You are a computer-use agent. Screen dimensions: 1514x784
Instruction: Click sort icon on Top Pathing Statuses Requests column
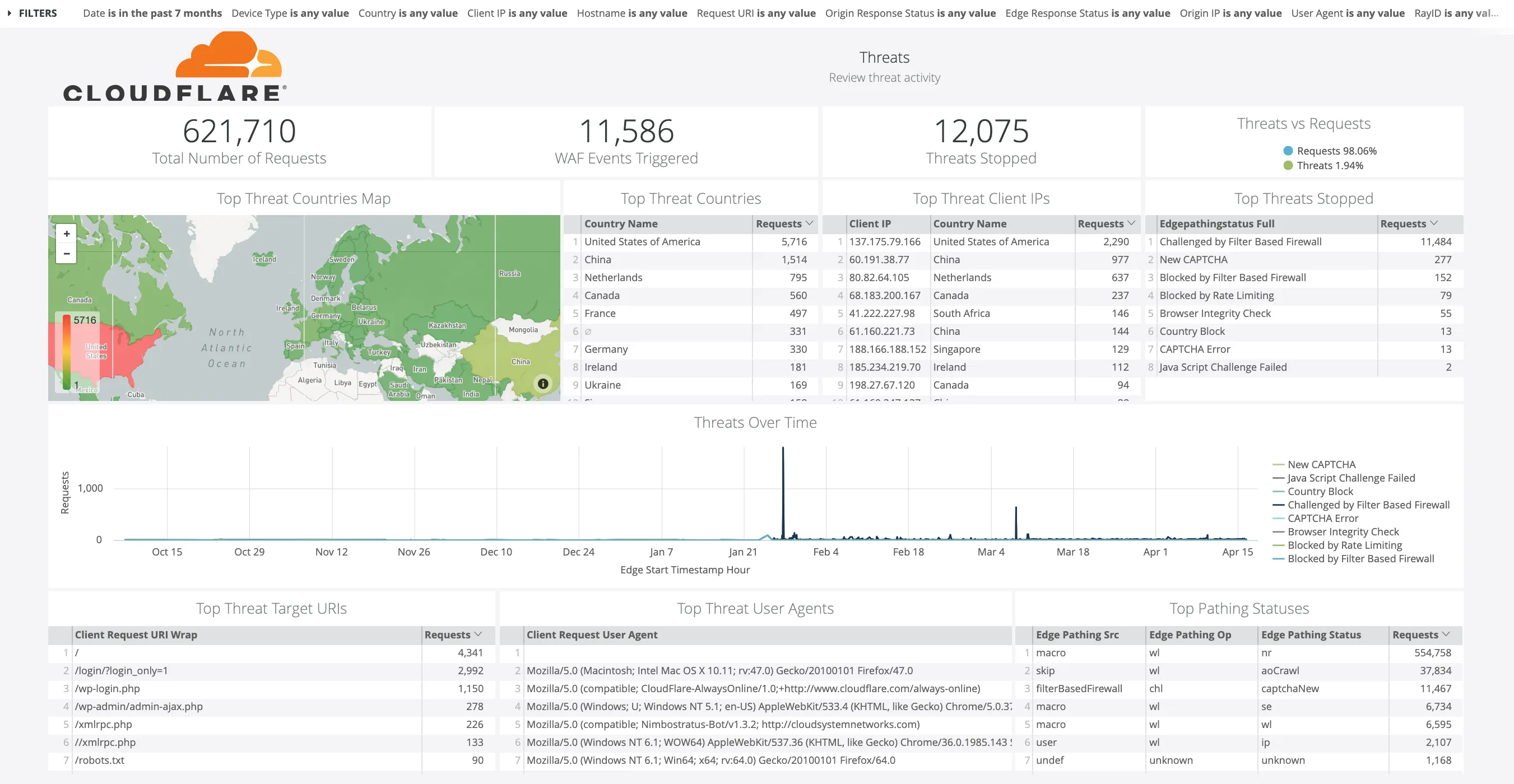[1446, 635]
